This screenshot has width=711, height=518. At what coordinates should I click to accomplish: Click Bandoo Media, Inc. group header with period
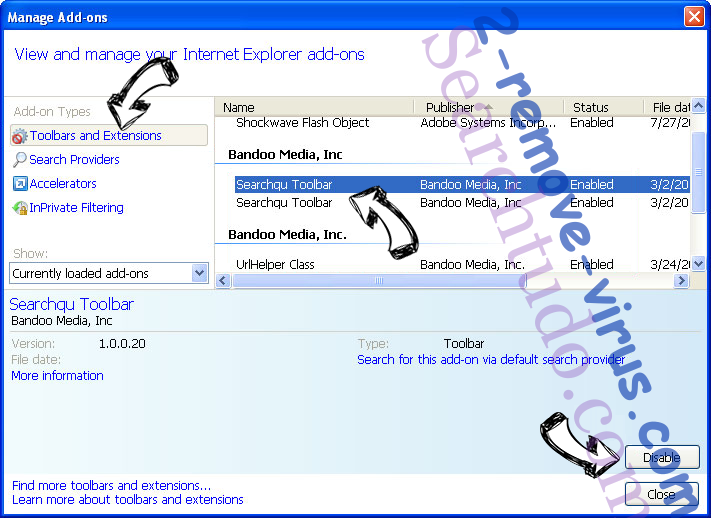coord(287,235)
